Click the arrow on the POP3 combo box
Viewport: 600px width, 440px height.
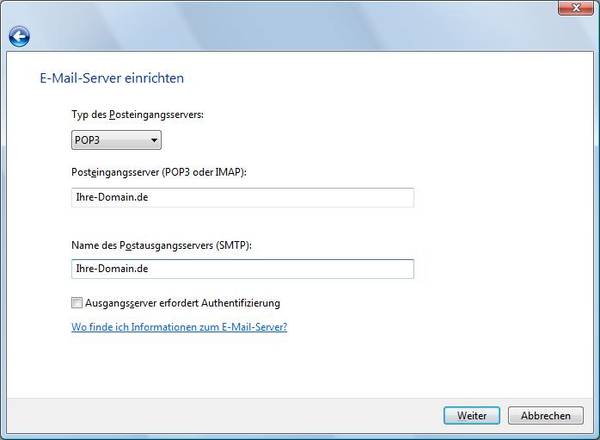click(153, 140)
